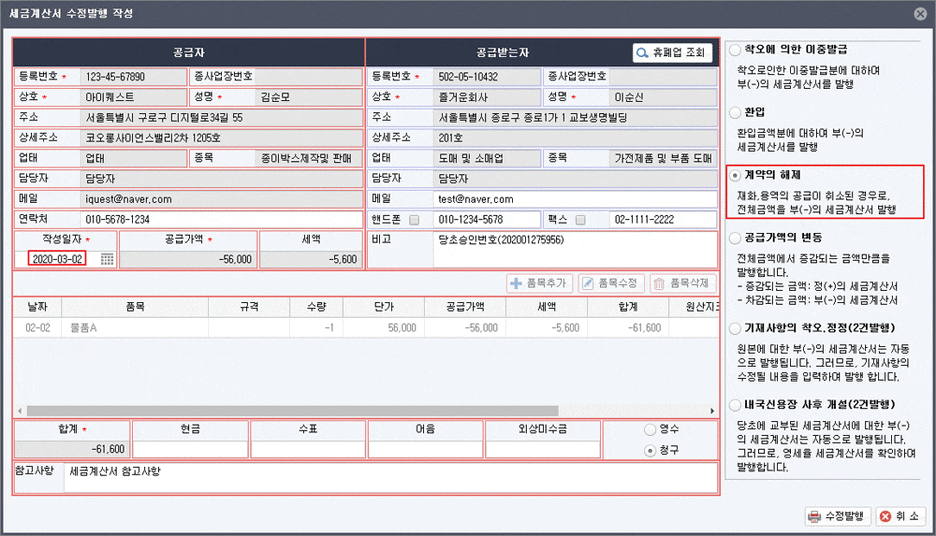
Task: Click the recipient 상세주소 value 201호
Action: point(575,138)
